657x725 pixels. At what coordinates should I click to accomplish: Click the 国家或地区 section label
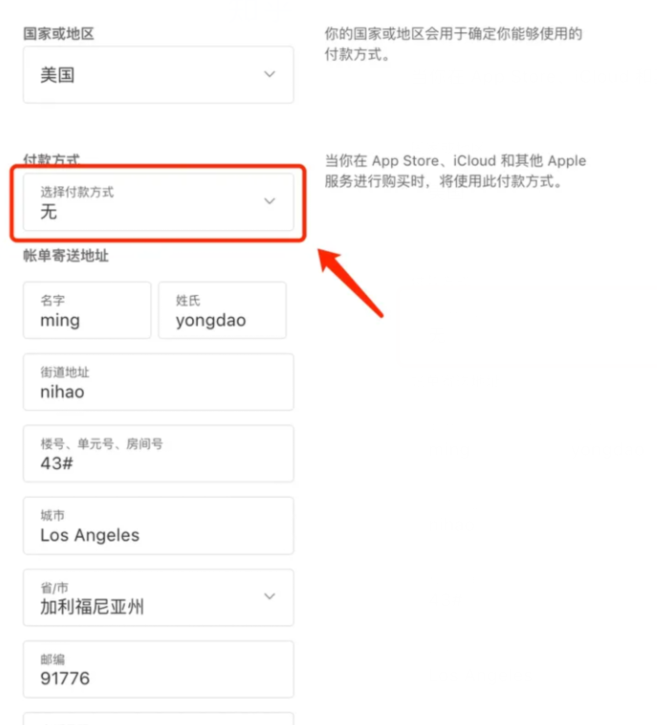[x=59, y=34]
